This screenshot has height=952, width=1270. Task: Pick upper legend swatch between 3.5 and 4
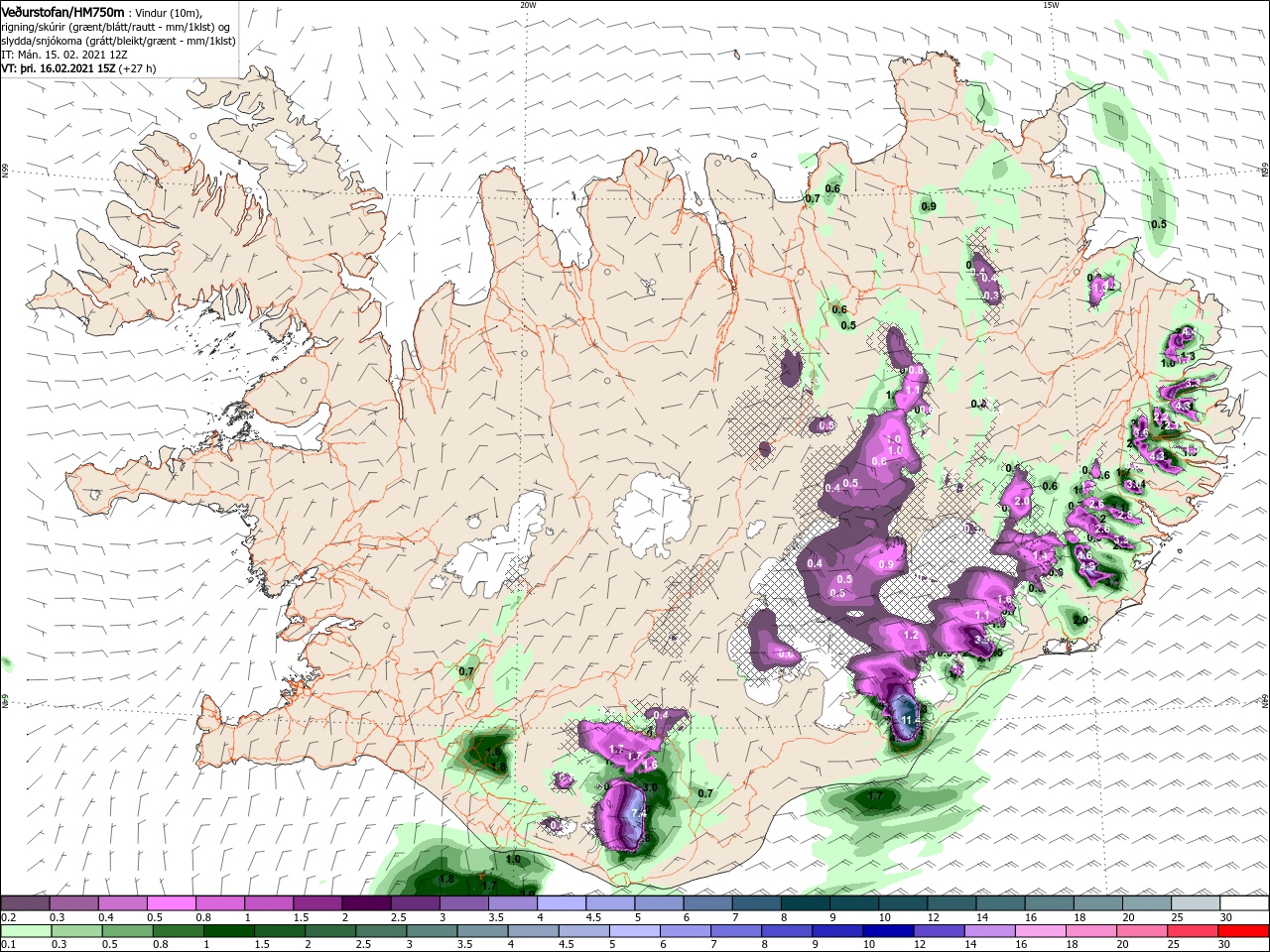click(513, 903)
